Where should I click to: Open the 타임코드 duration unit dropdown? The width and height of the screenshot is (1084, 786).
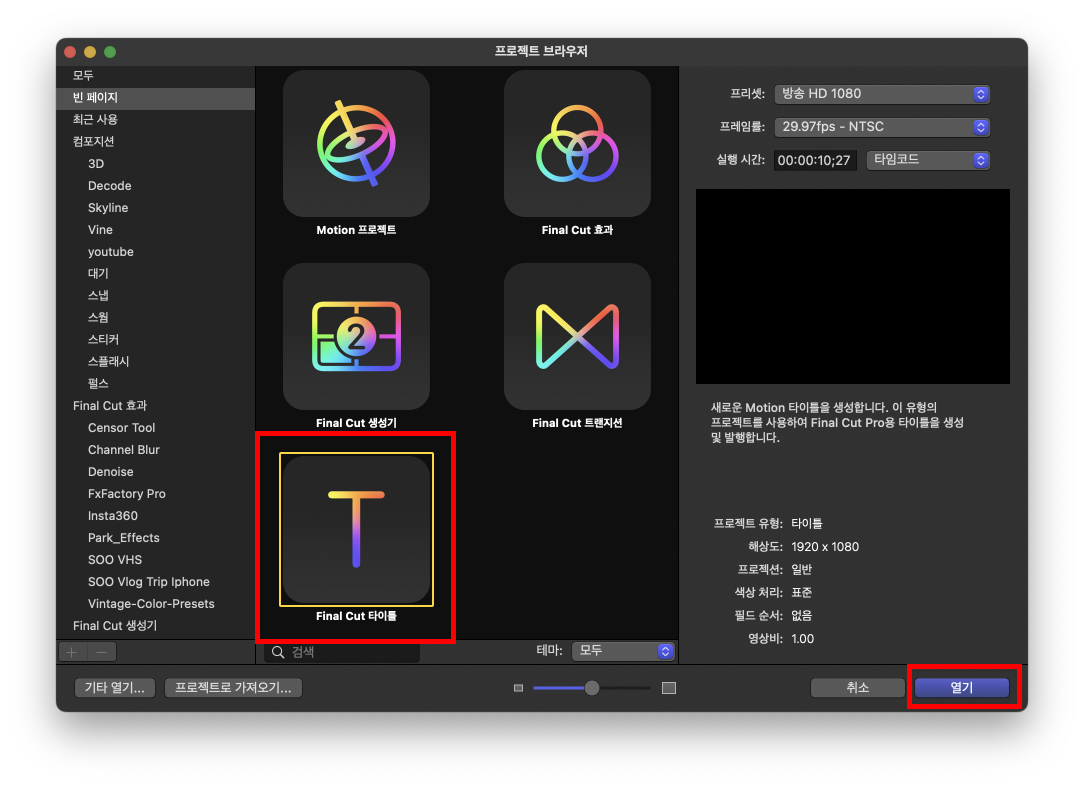coord(928,160)
